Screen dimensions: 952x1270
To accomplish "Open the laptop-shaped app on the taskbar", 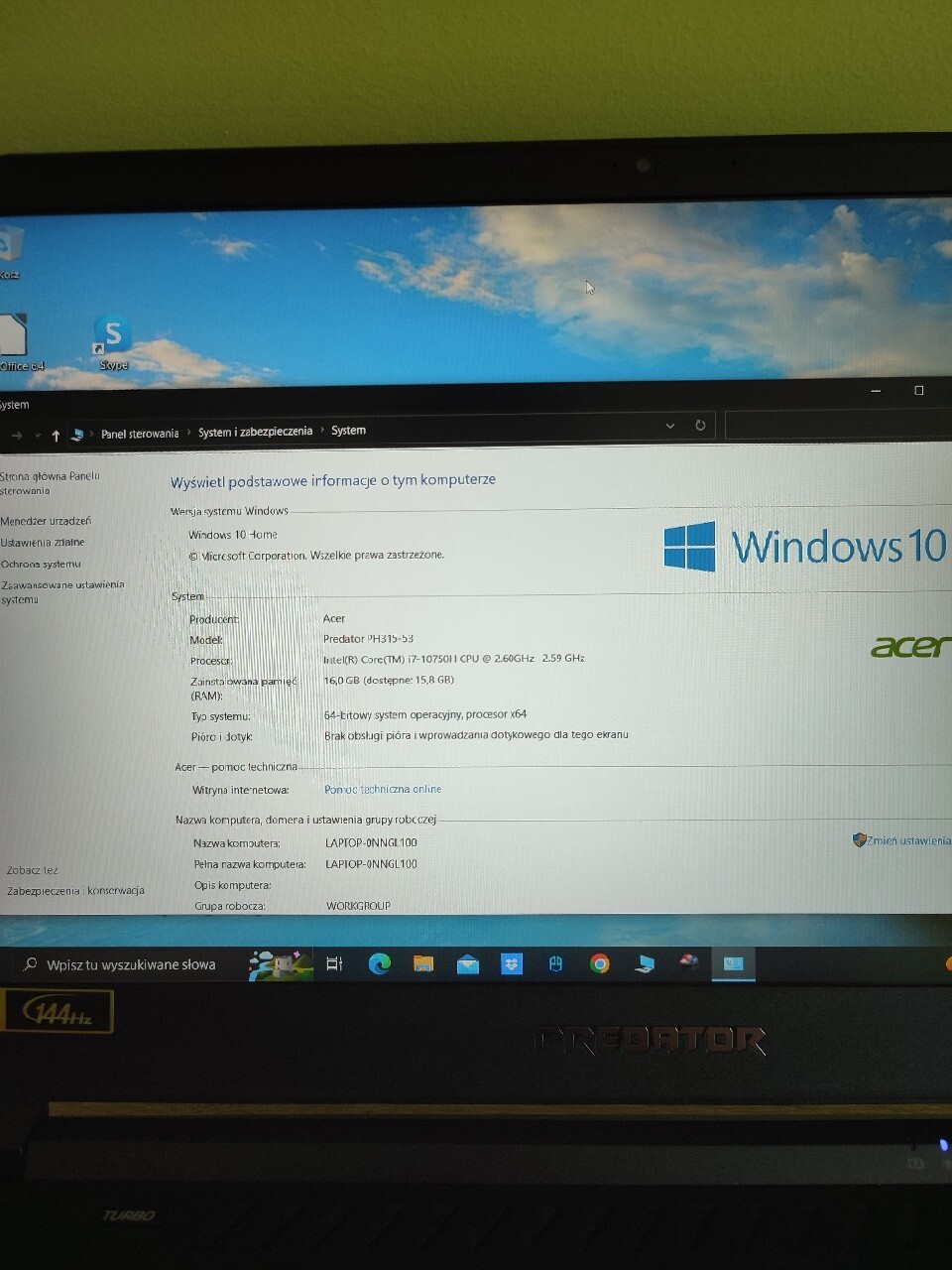I will (x=645, y=963).
